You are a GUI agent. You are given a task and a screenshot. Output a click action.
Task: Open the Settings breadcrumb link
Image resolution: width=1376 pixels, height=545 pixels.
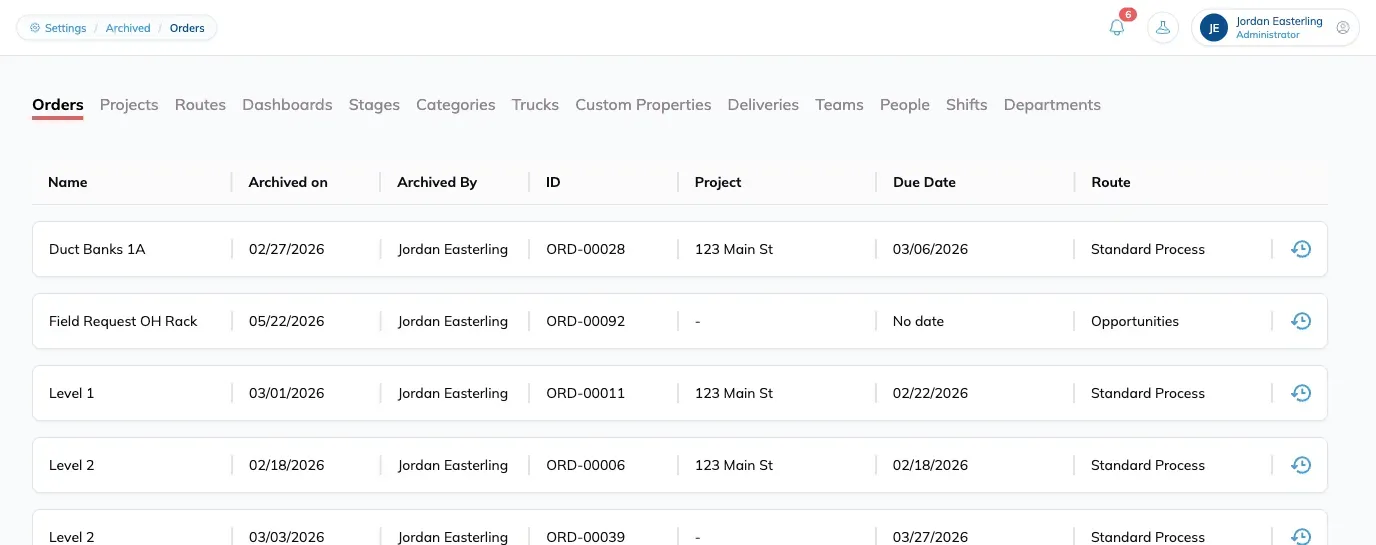pyautogui.click(x=66, y=28)
